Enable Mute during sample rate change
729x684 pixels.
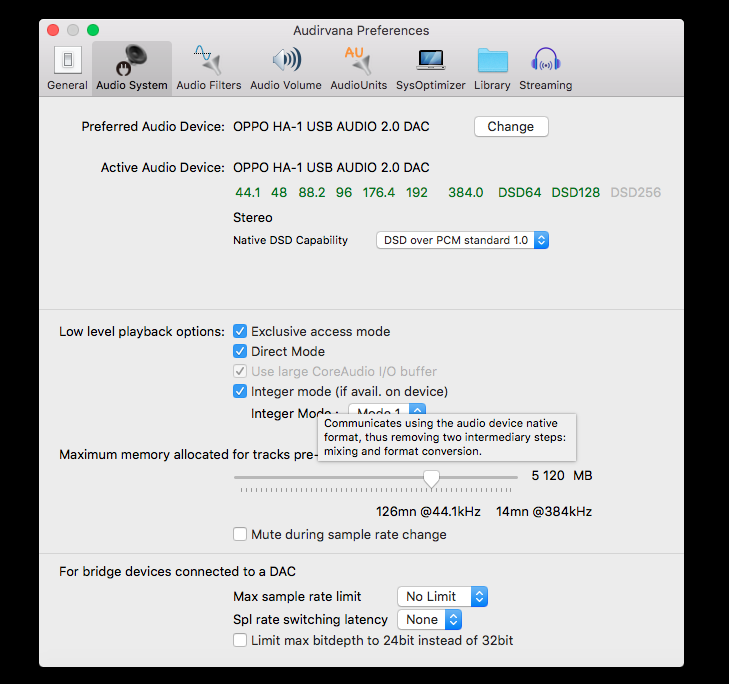coord(240,534)
